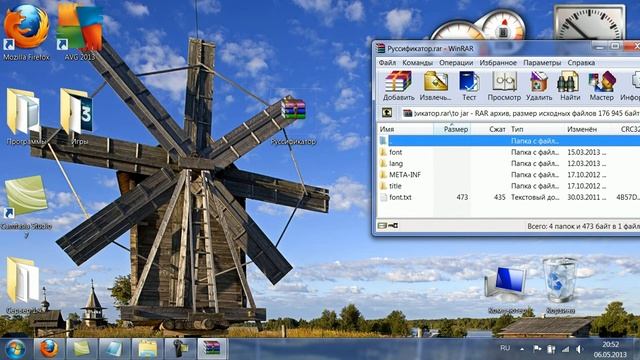Click the Firefox taskbar button

tap(49, 349)
